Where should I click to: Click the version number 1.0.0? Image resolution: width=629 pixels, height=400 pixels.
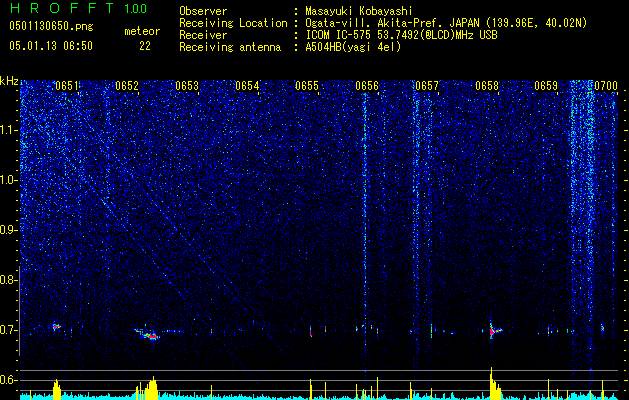136,9
